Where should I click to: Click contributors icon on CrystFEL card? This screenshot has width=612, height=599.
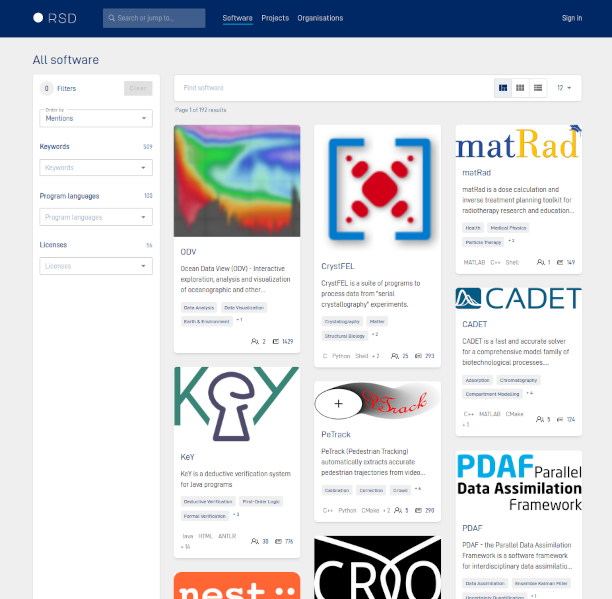point(395,356)
